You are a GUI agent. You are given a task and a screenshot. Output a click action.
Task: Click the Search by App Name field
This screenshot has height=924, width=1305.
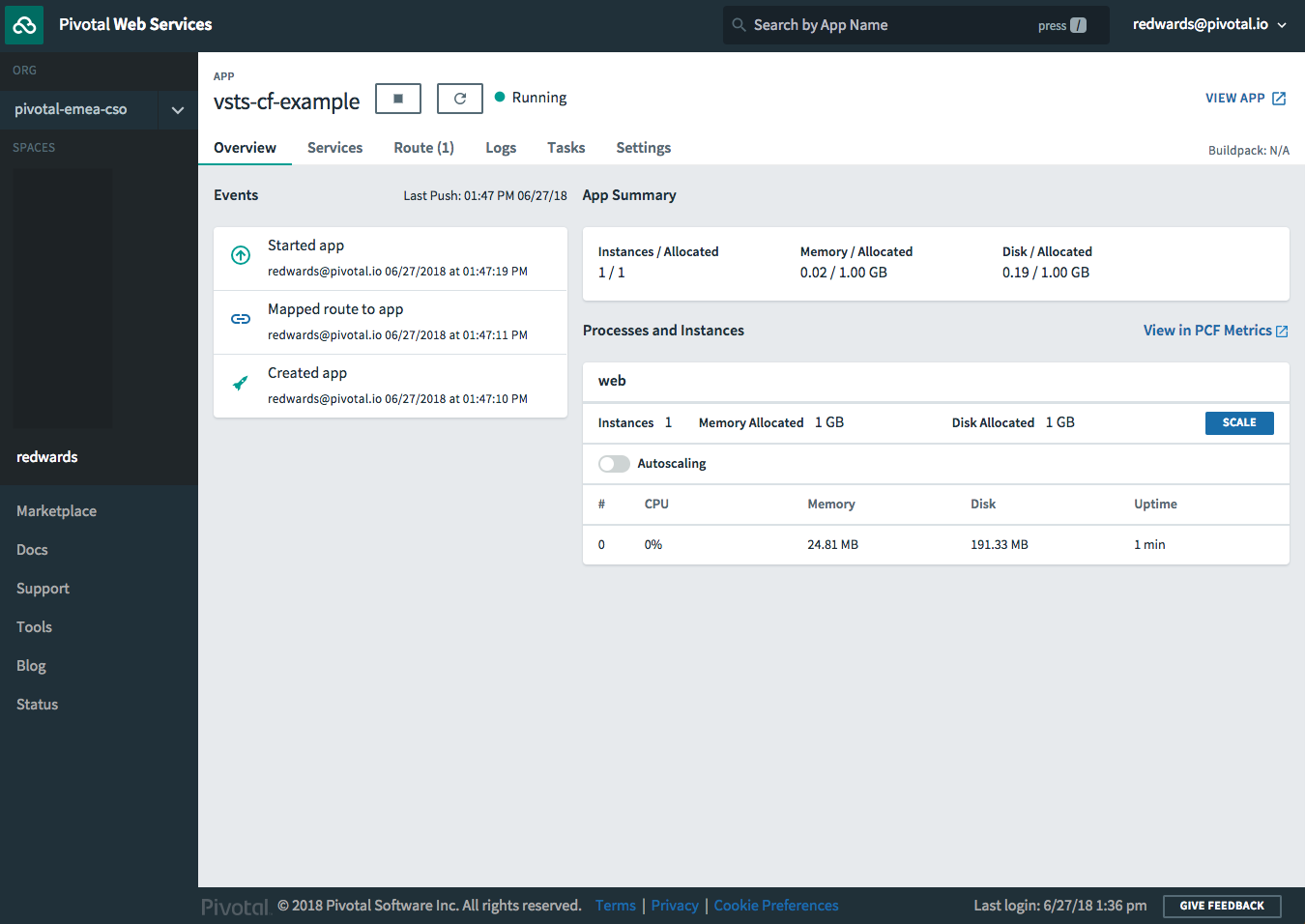click(x=914, y=25)
